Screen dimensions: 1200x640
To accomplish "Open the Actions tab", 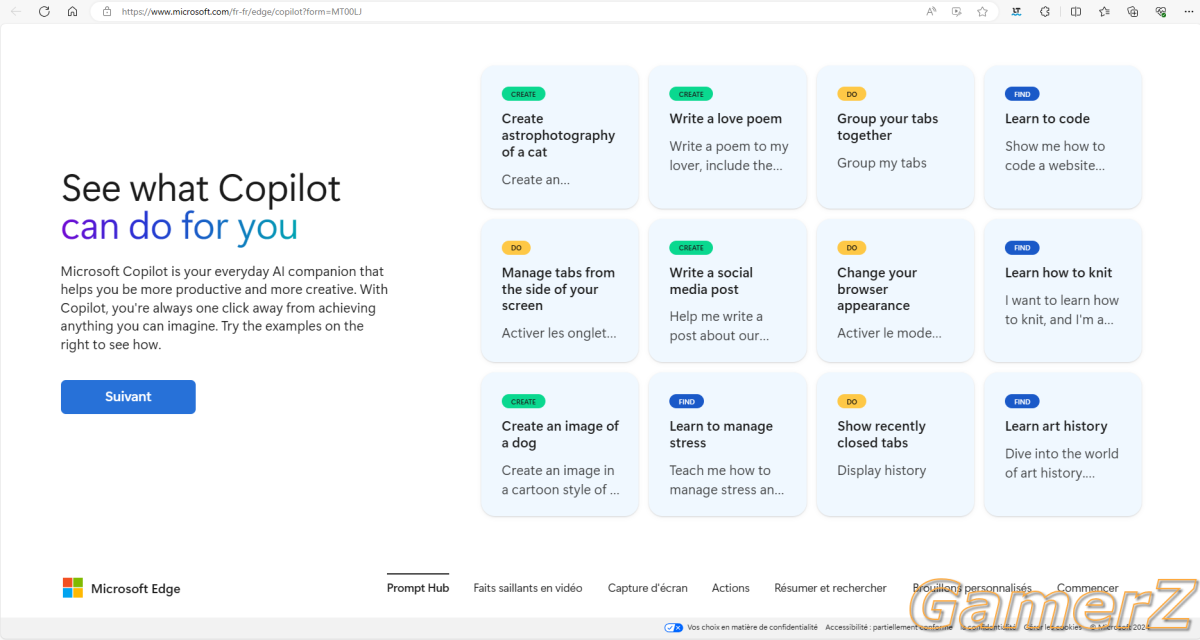I will 731,588.
